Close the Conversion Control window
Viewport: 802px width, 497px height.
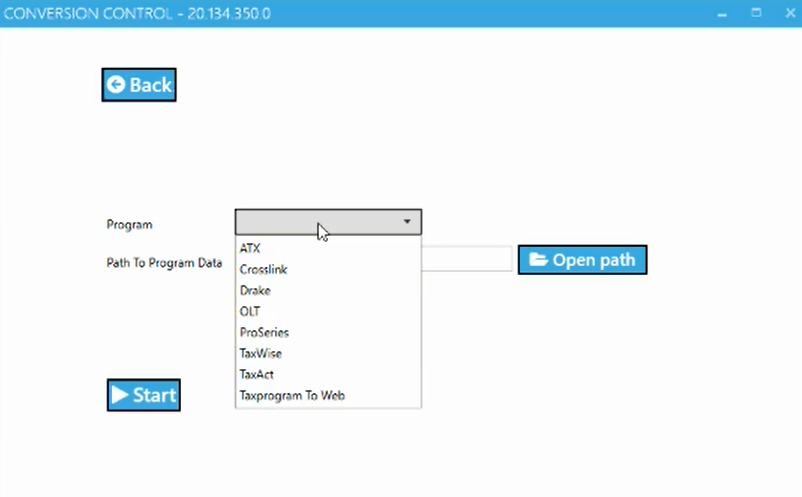point(788,13)
